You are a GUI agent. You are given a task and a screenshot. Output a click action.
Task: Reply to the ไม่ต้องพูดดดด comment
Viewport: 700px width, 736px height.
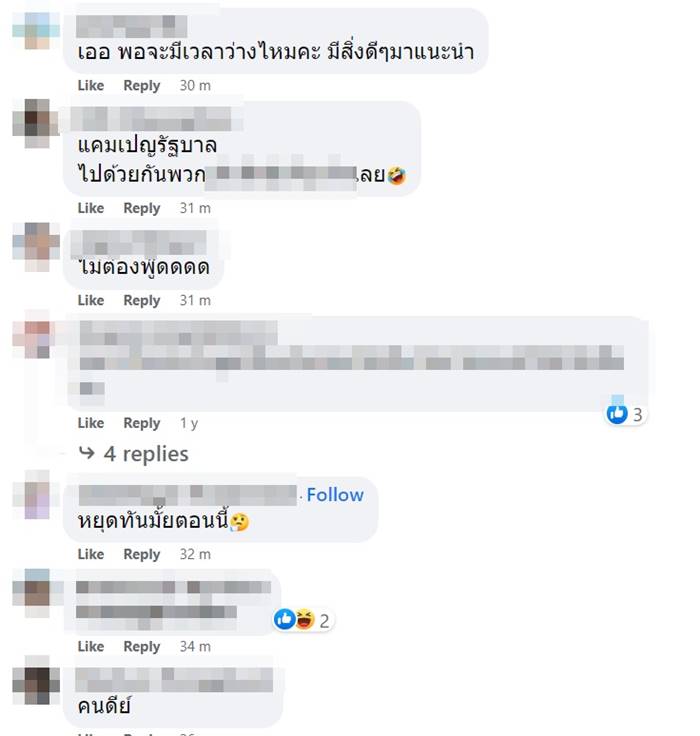pyautogui.click(x=142, y=300)
